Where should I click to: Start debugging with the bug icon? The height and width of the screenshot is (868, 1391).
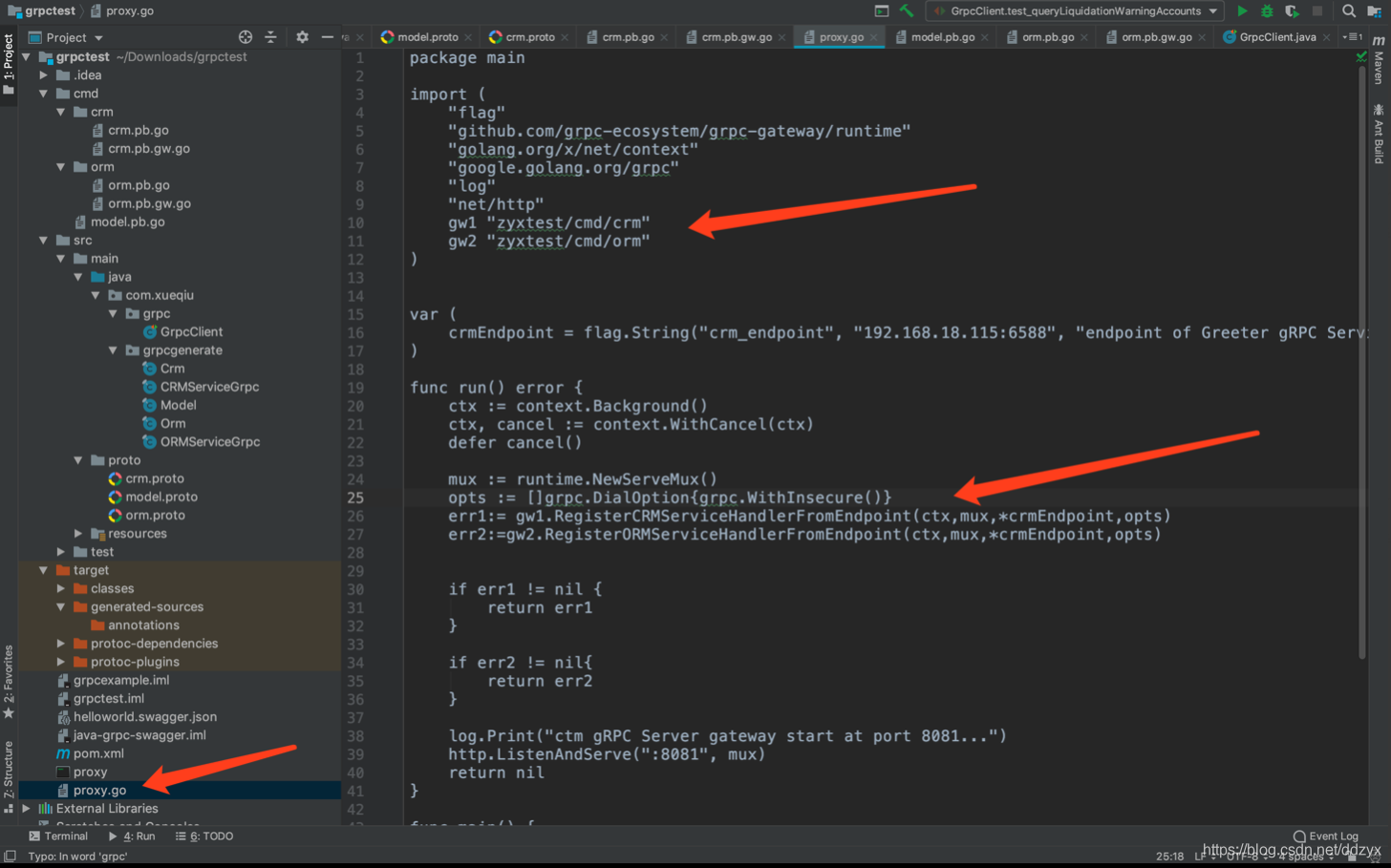click(1267, 11)
